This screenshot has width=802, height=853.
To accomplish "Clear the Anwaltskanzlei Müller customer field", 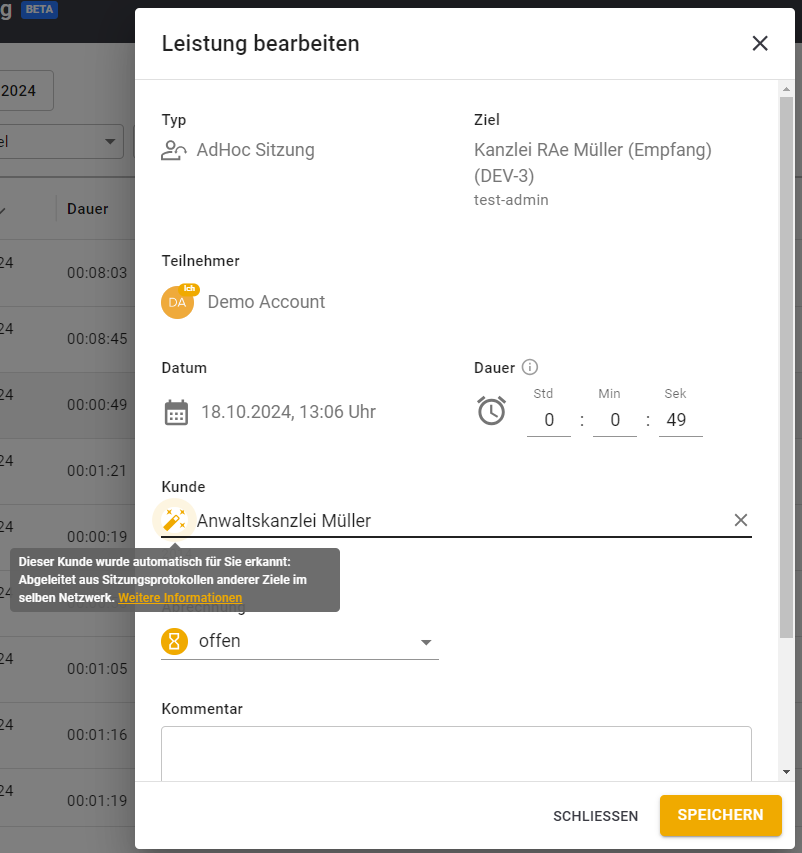I will [x=741, y=520].
